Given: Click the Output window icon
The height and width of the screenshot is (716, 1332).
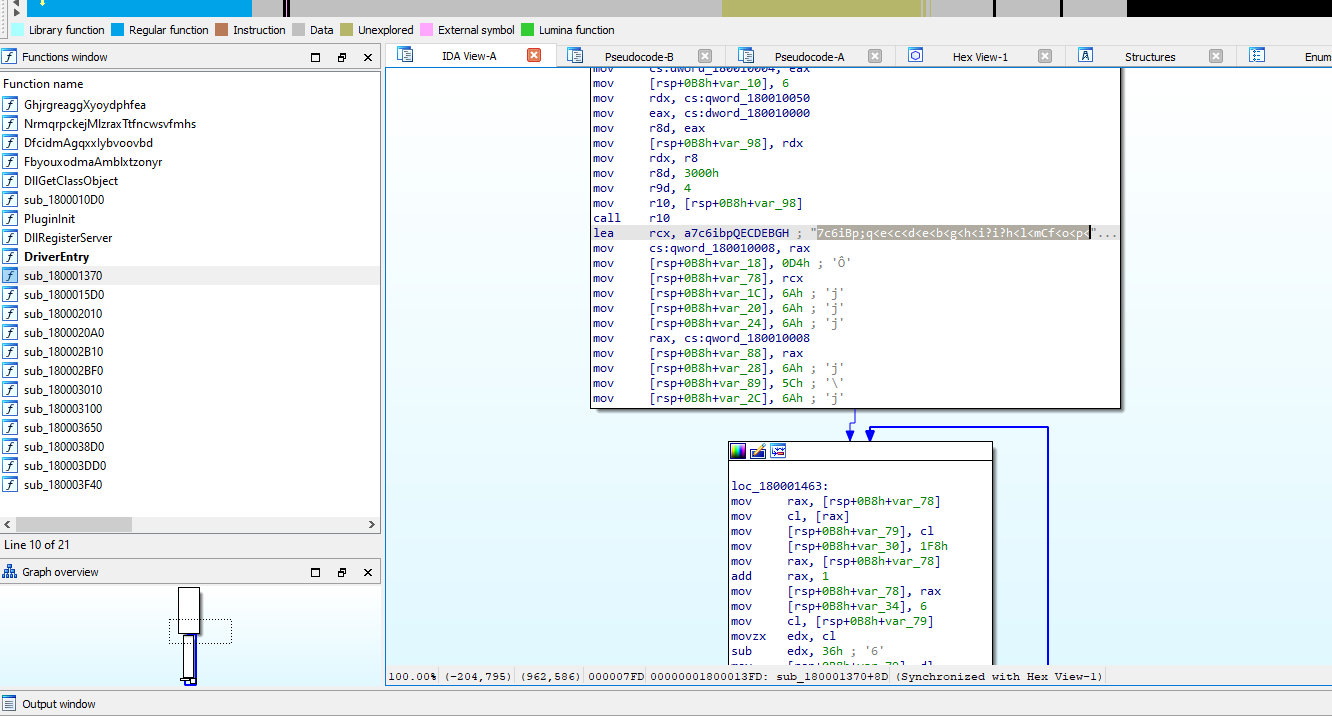Looking at the screenshot, I should (x=9, y=704).
